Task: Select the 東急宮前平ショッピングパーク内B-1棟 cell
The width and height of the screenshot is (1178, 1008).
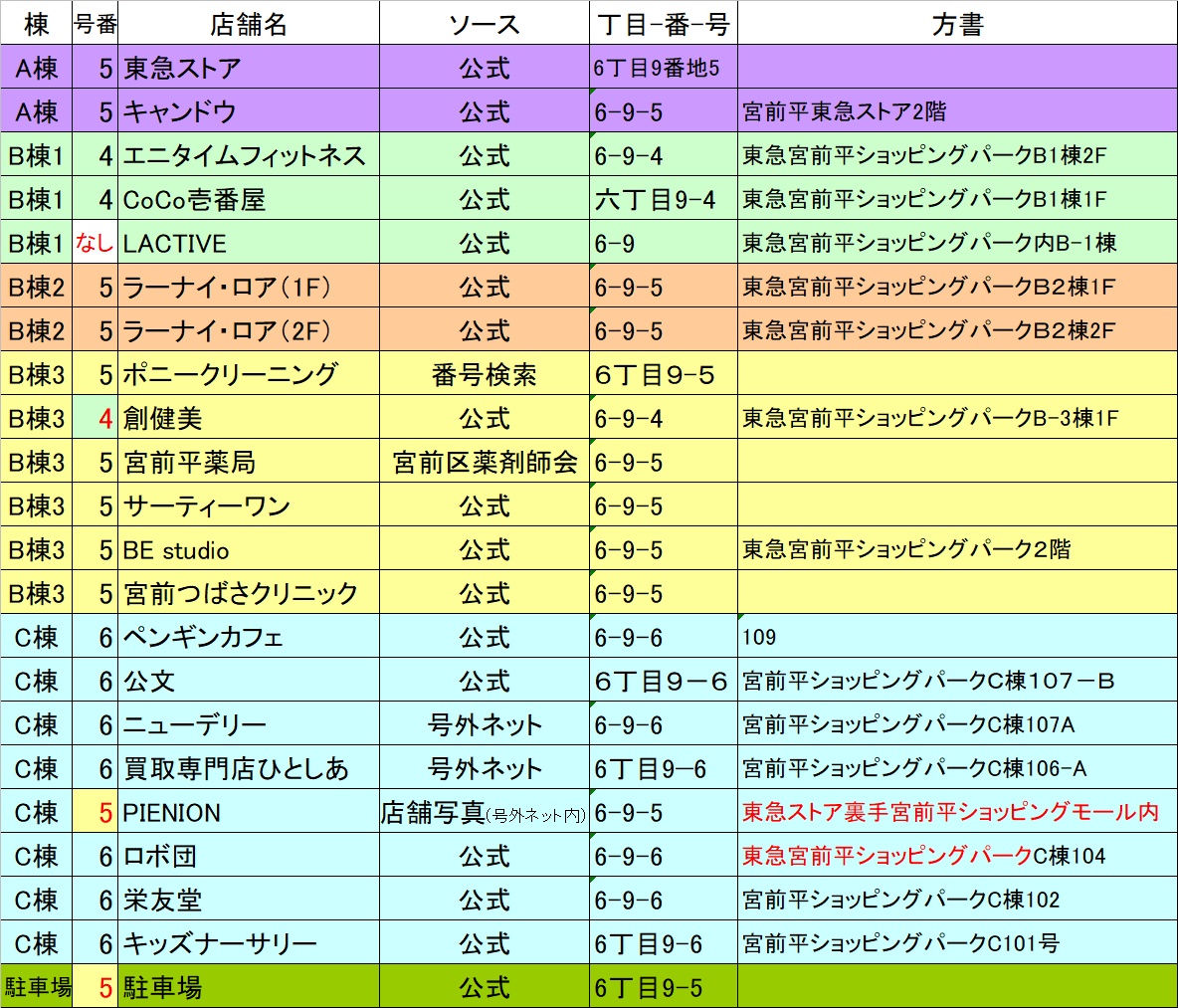Action: 958,242
